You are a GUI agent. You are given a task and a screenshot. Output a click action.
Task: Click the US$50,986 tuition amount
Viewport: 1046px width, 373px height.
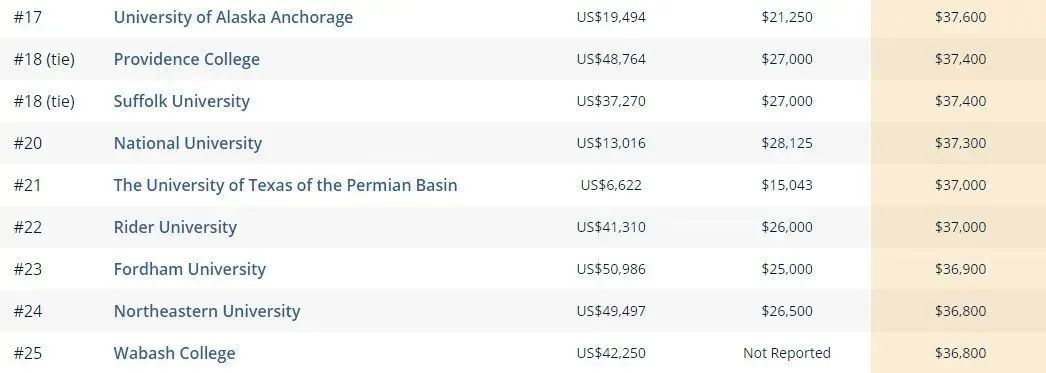[x=611, y=269]
